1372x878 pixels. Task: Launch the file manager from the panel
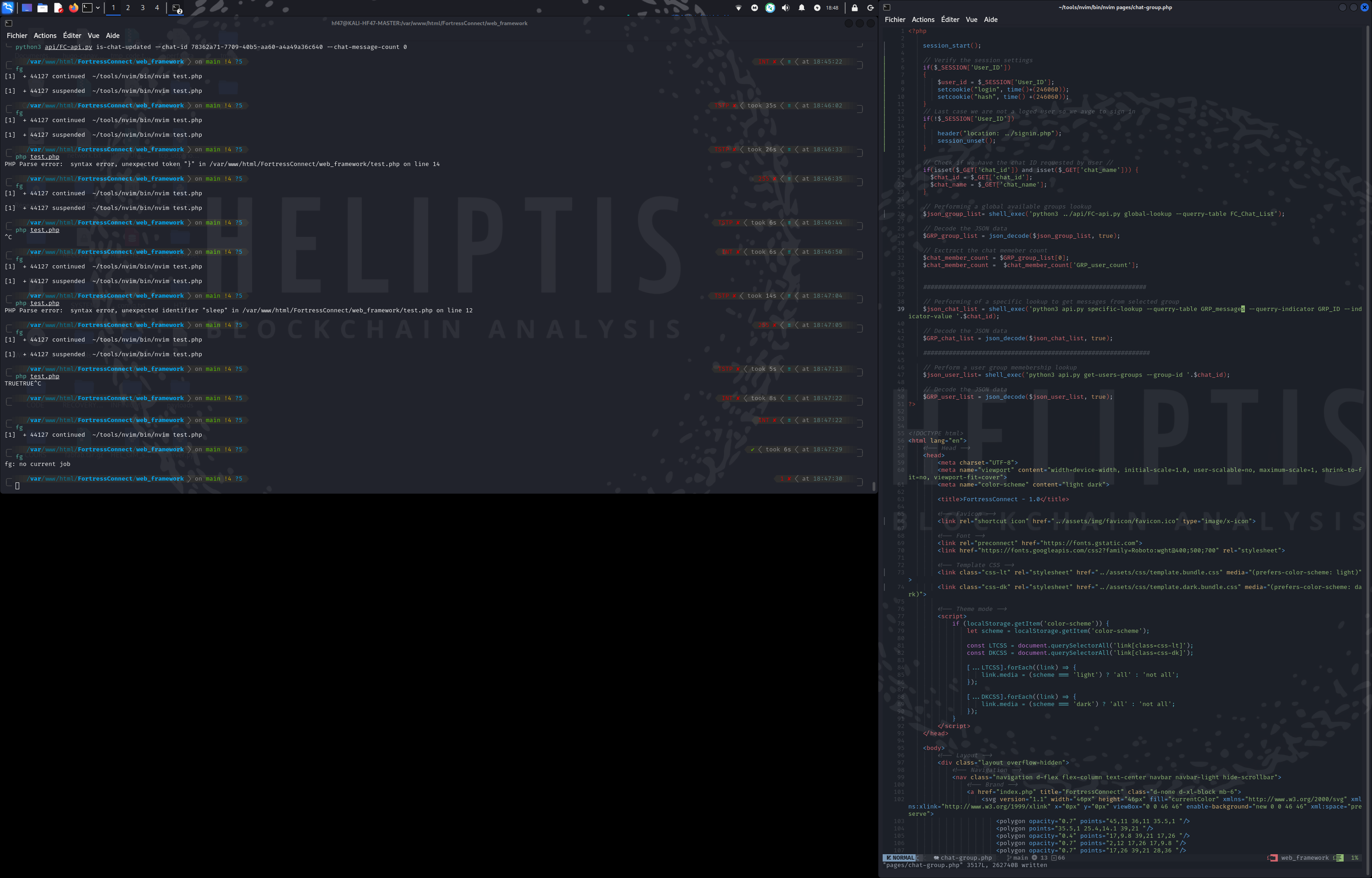(42, 7)
